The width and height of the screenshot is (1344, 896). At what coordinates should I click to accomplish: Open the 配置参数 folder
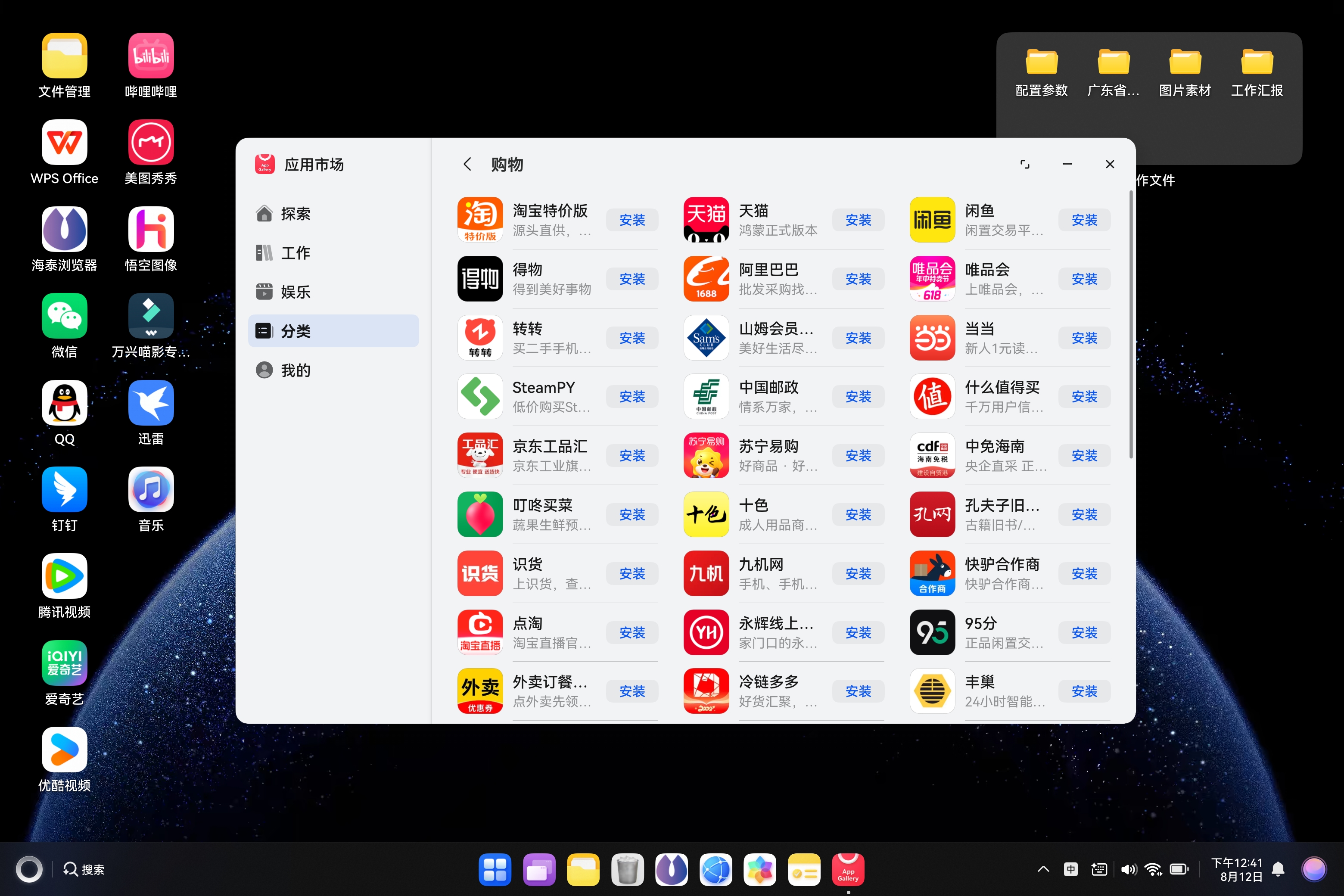pyautogui.click(x=1041, y=73)
